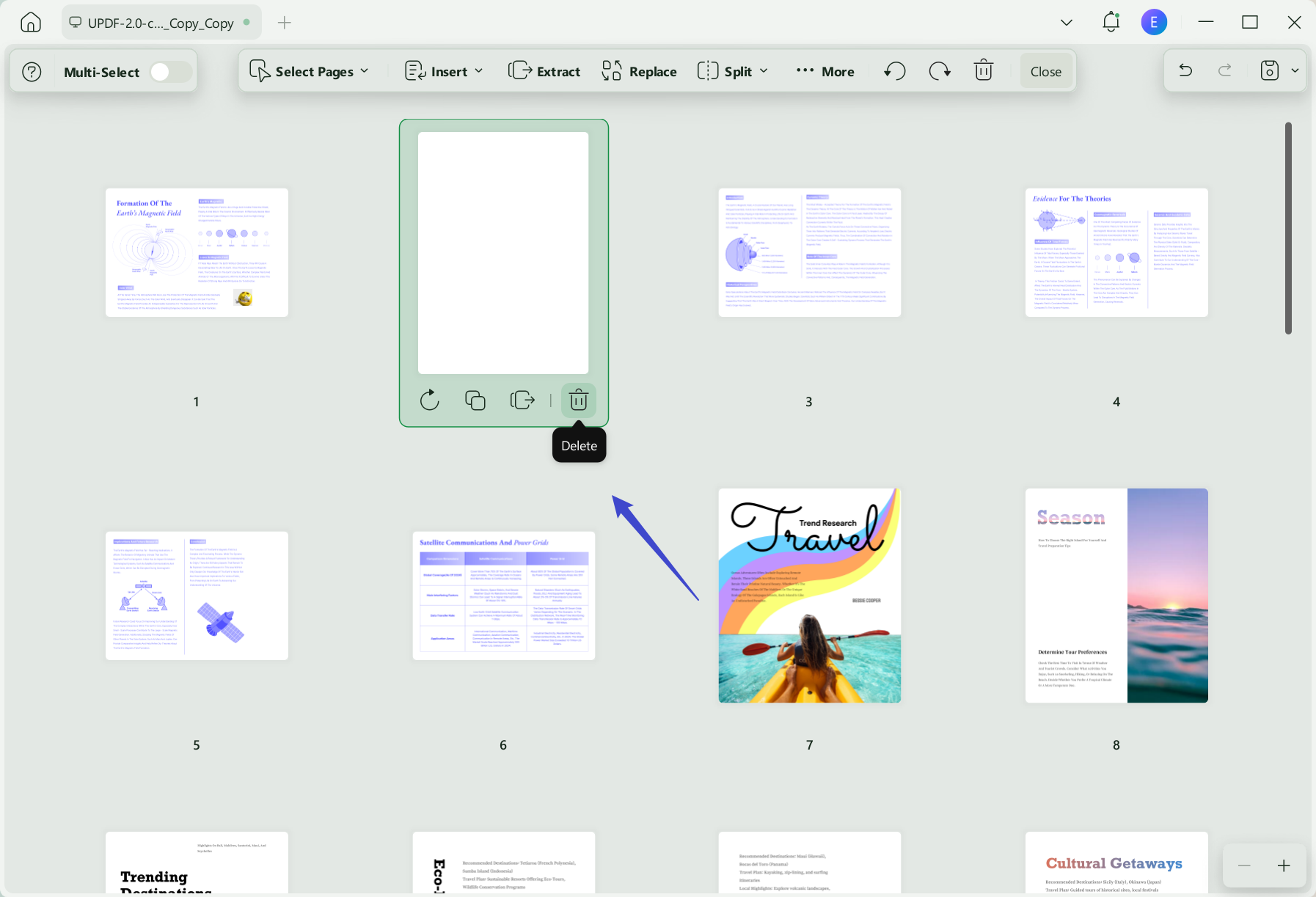Viewport: 1316px width, 897px height.
Task: Select the page 1 thumbnail
Action: click(197, 252)
